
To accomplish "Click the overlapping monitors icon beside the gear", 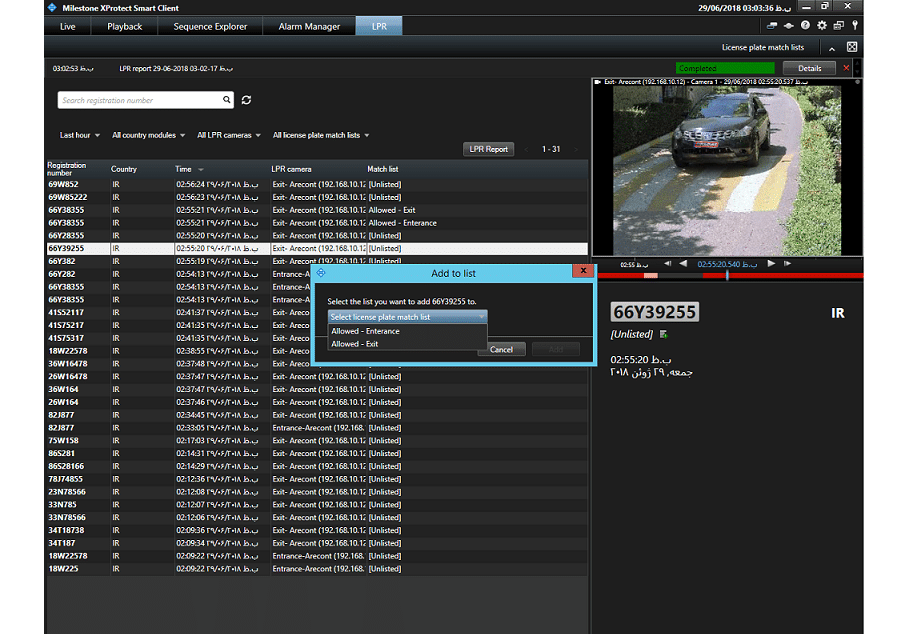I will 839,25.
